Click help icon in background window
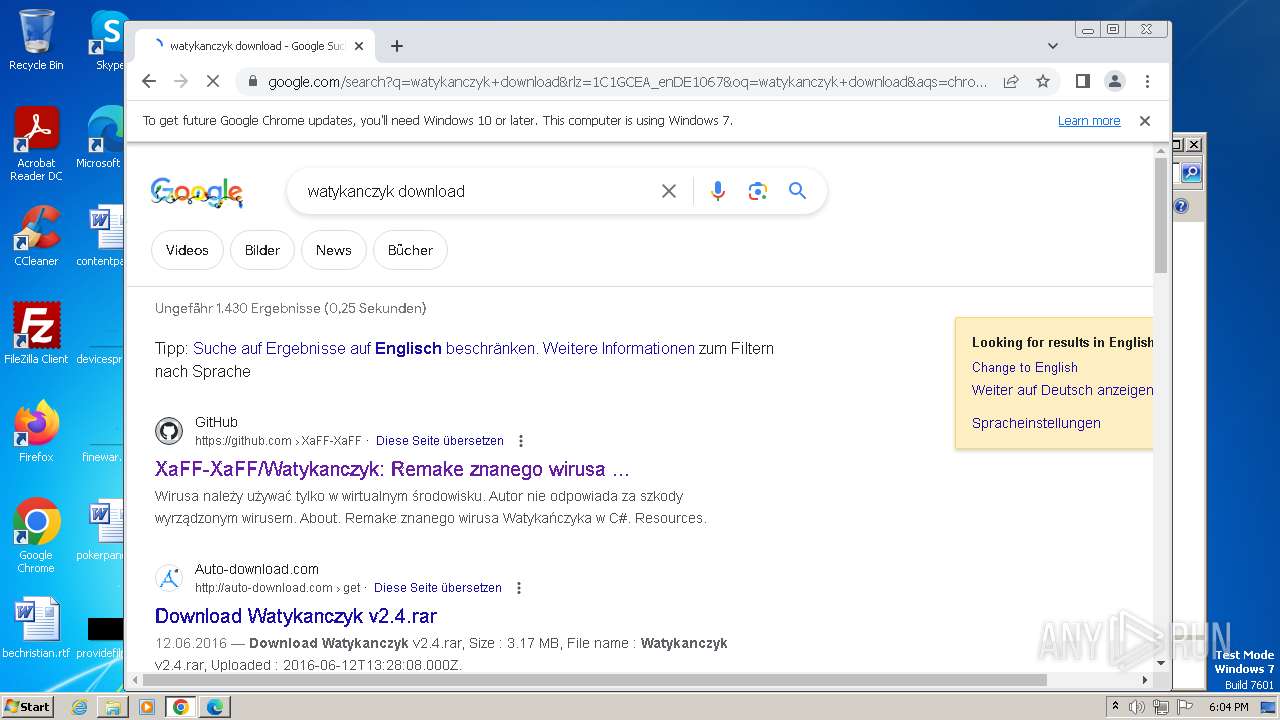Screen dimensions: 1280x720 (x=1181, y=206)
